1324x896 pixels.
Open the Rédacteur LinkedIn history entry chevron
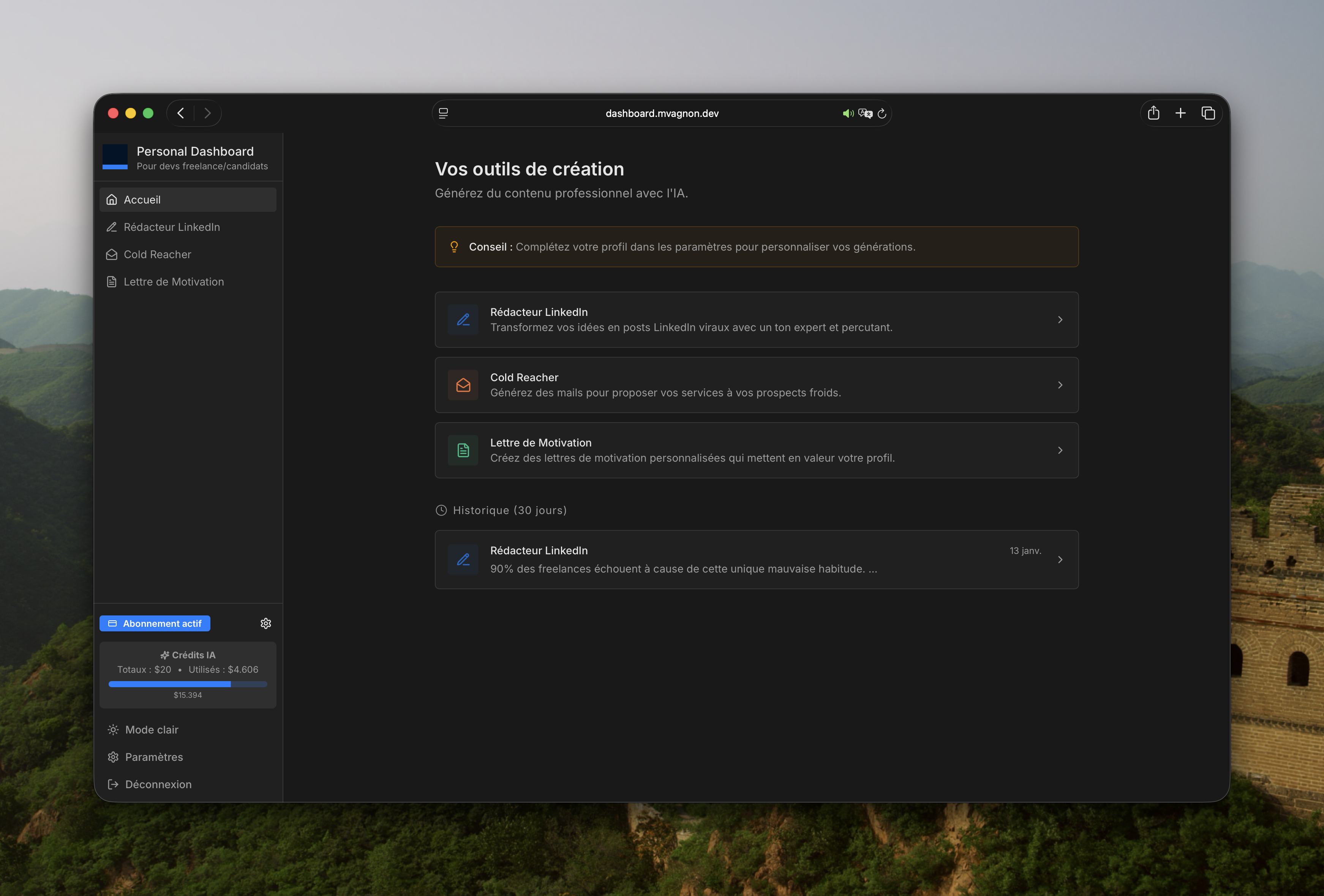1060,560
